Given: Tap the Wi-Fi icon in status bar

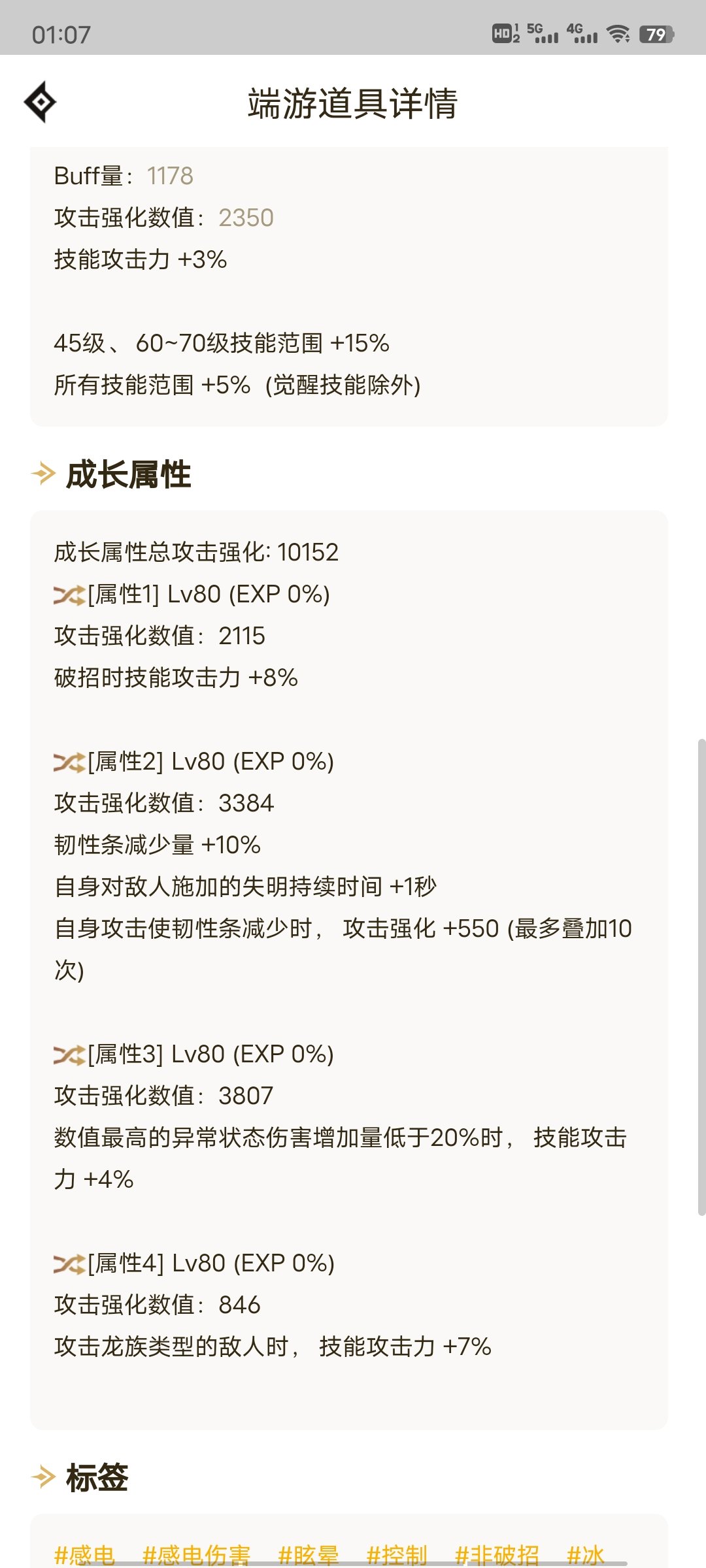Looking at the screenshot, I should pyautogui.click(x=618, y=34).
